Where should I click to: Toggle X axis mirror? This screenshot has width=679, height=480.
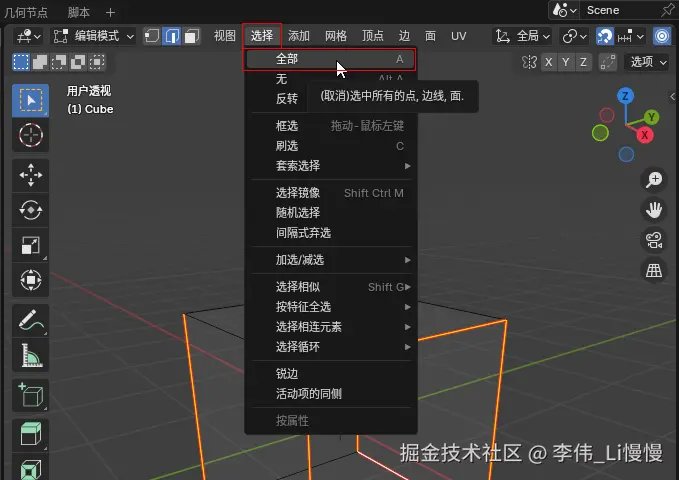click(x=548, y=62)
